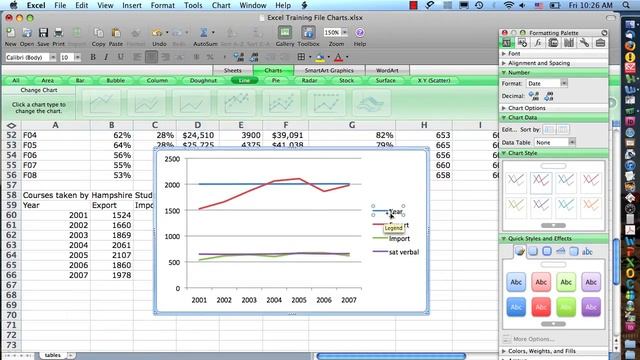This screenshot has height=360, width=640.
Task: Switch to the SmartArt Graphics tab
Action: pos(329,70)
